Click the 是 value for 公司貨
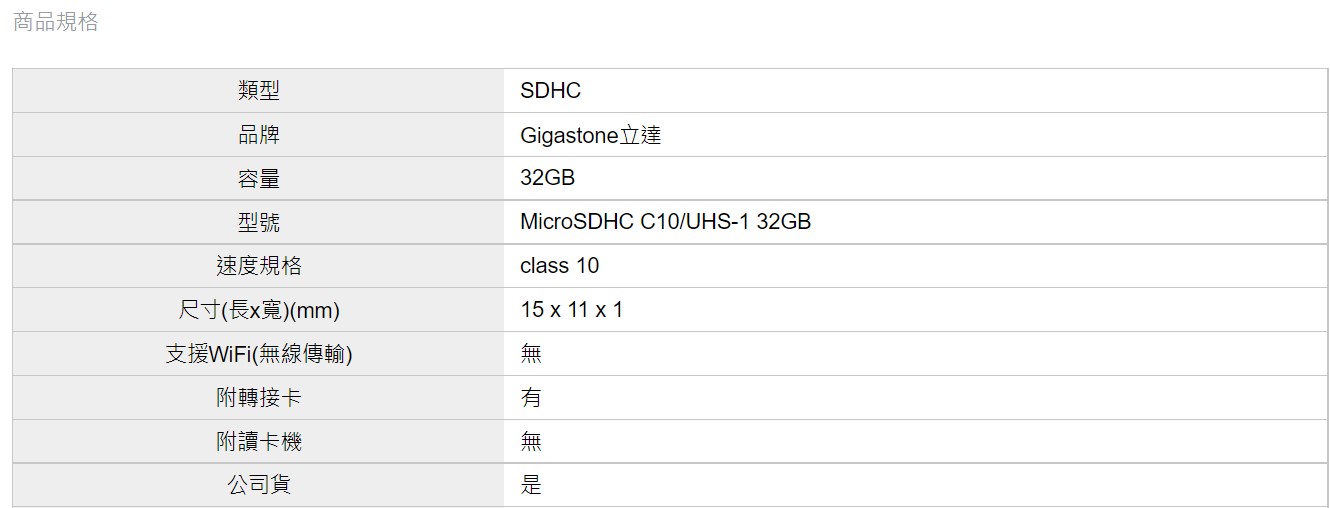 [531, 486]
